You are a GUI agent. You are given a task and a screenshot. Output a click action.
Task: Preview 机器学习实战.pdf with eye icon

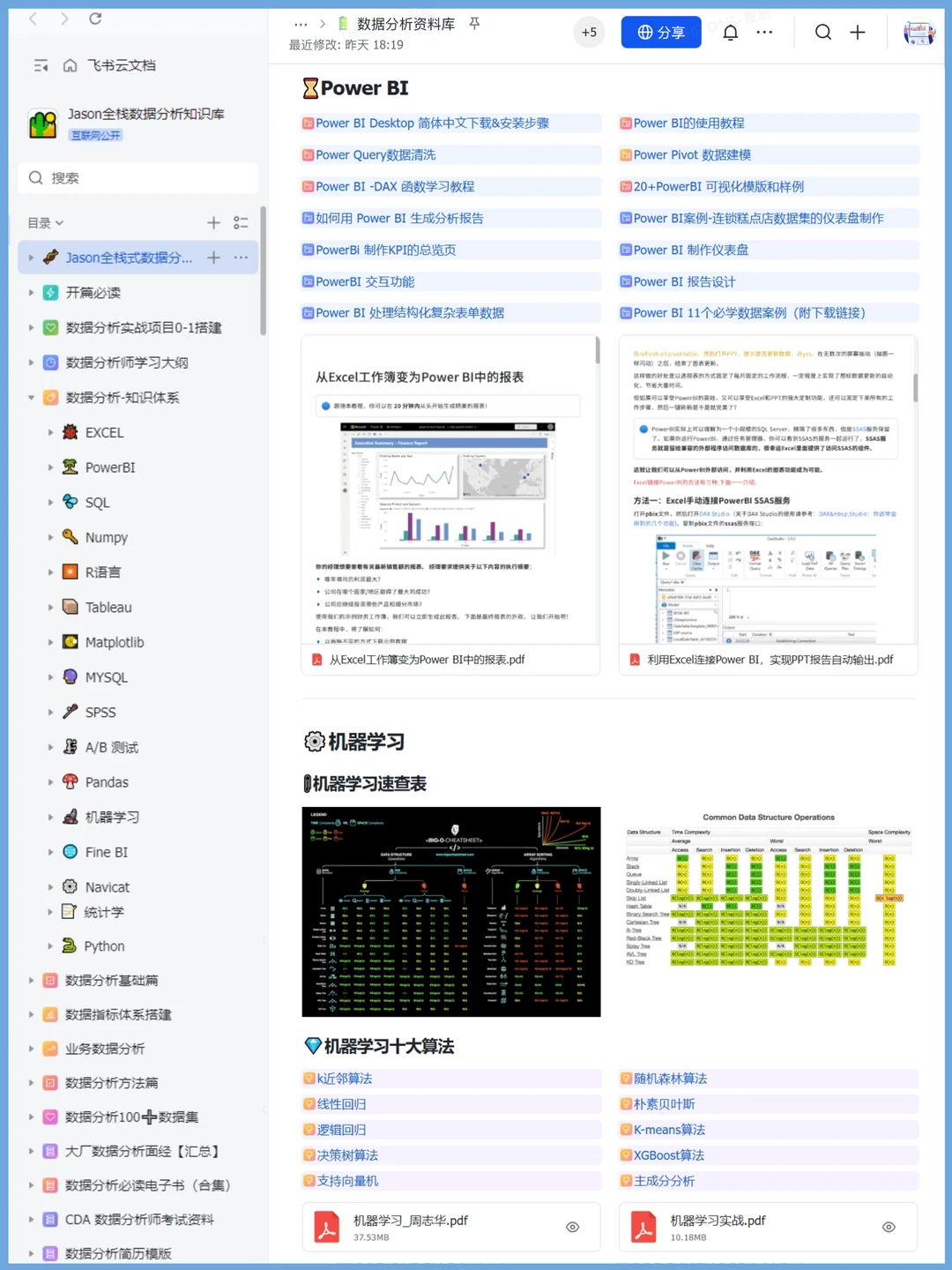[x=889, y=1228]
